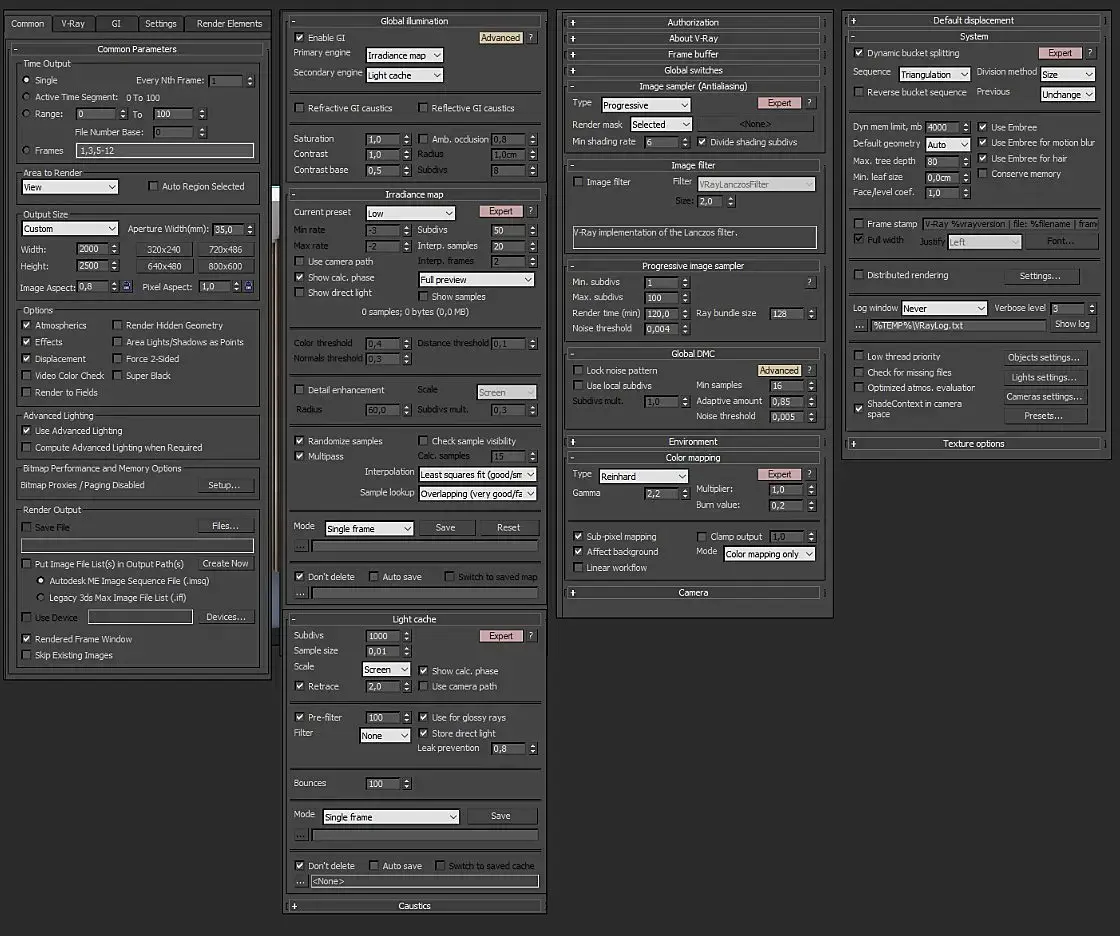Select the Frames radio button
The height and width of the screenshot is (936, 1120).
(26, 151)
